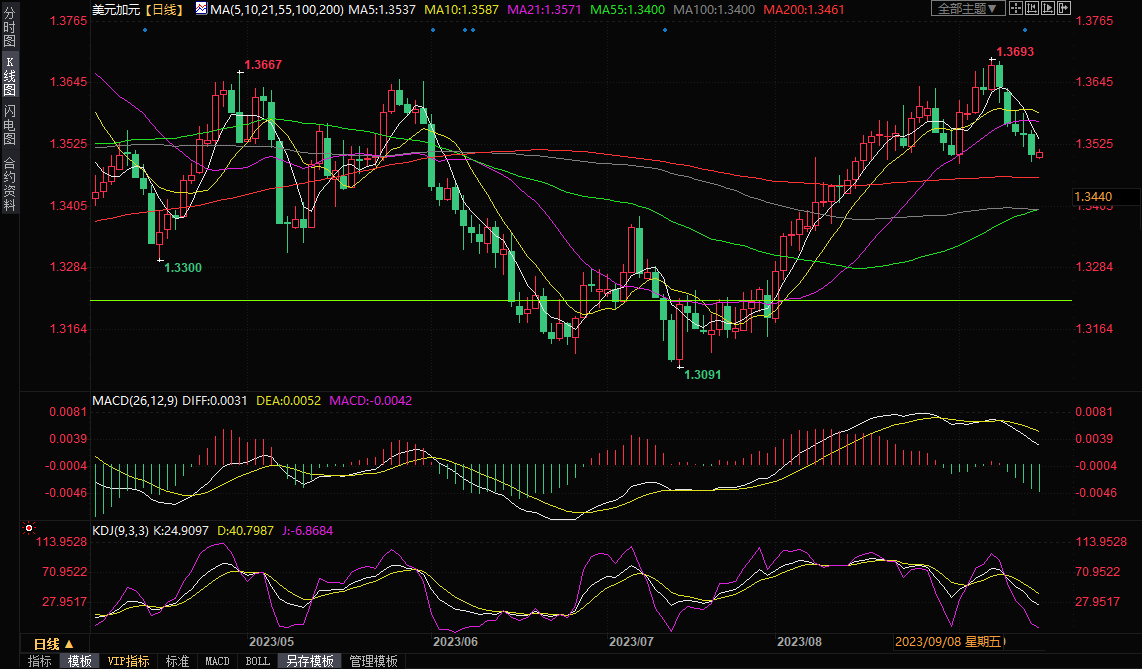This screenshot has height=669, width=1142.
Task: Click the 2023/07 time axis label
Action: (x=631, y=641)
